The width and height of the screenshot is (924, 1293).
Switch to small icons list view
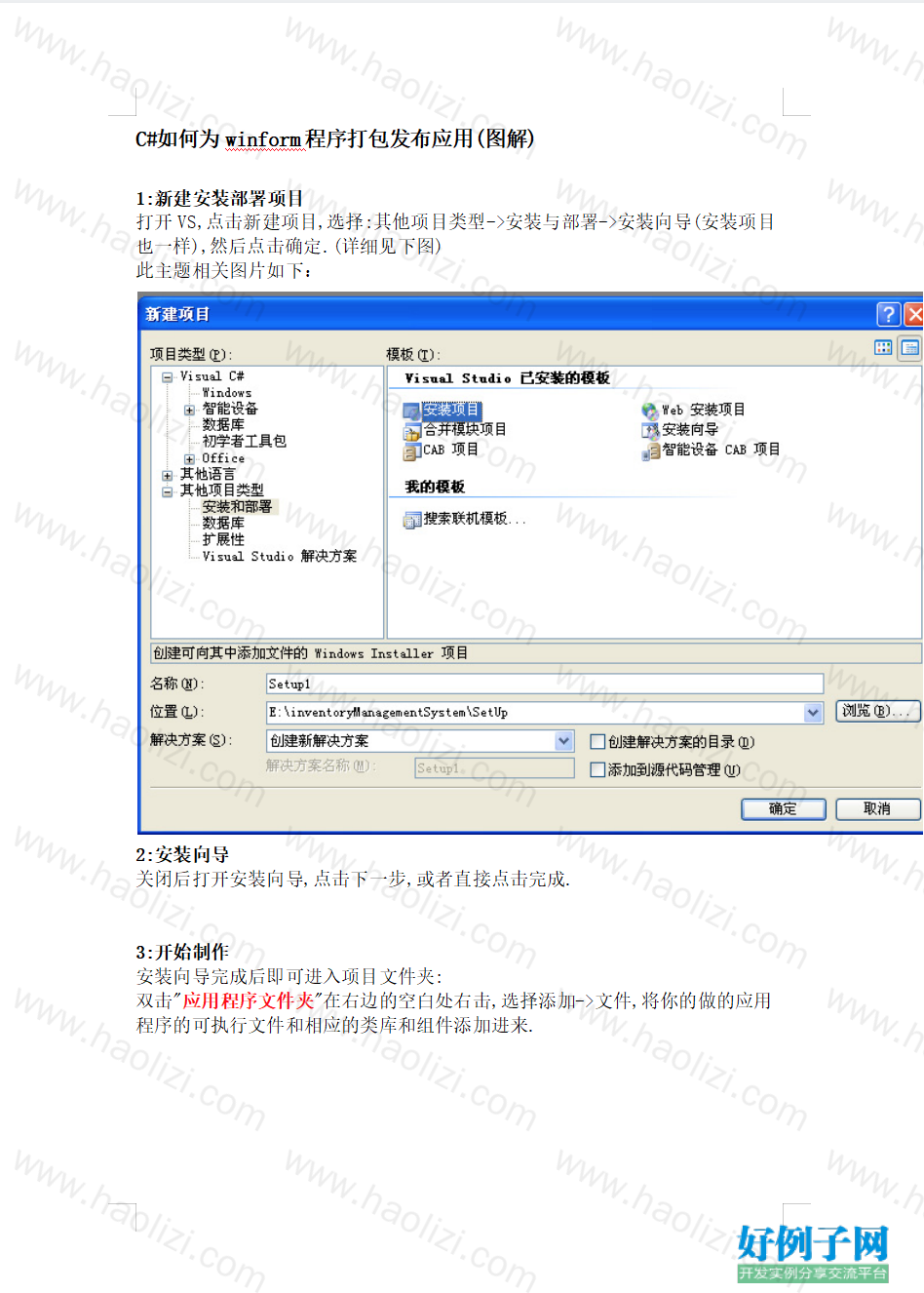click(909, 347)
